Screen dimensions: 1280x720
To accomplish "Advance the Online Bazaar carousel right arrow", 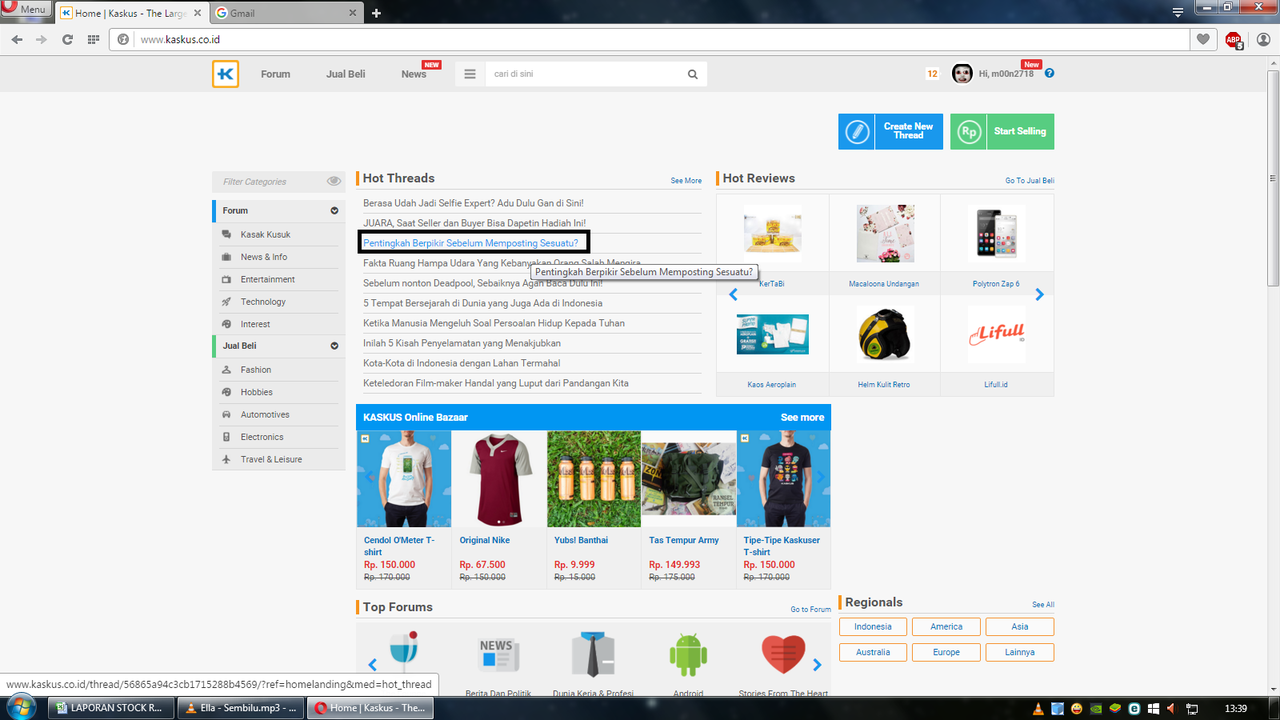I will point(820,478).
